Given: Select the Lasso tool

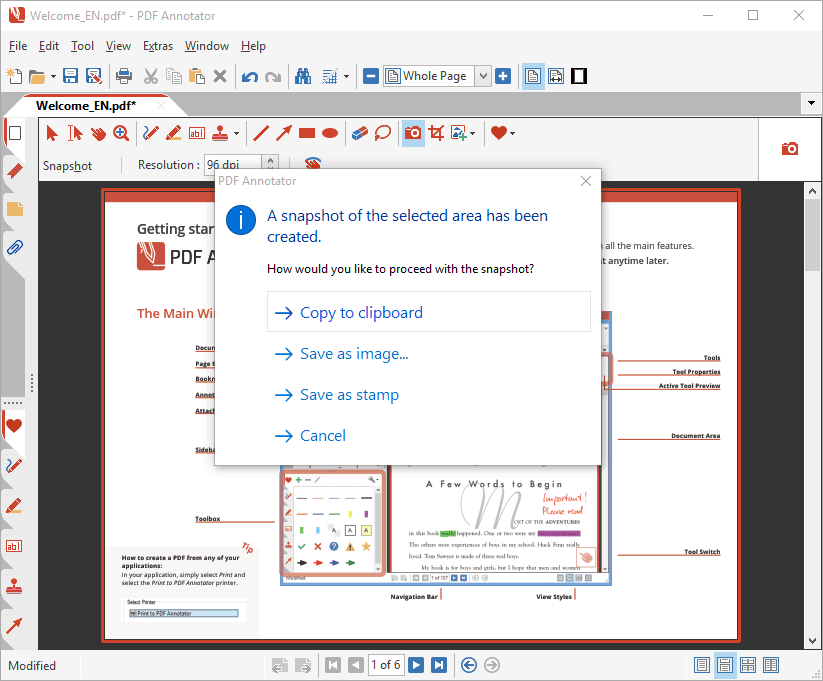Looking at the screenshot, I should pos(383,133).
